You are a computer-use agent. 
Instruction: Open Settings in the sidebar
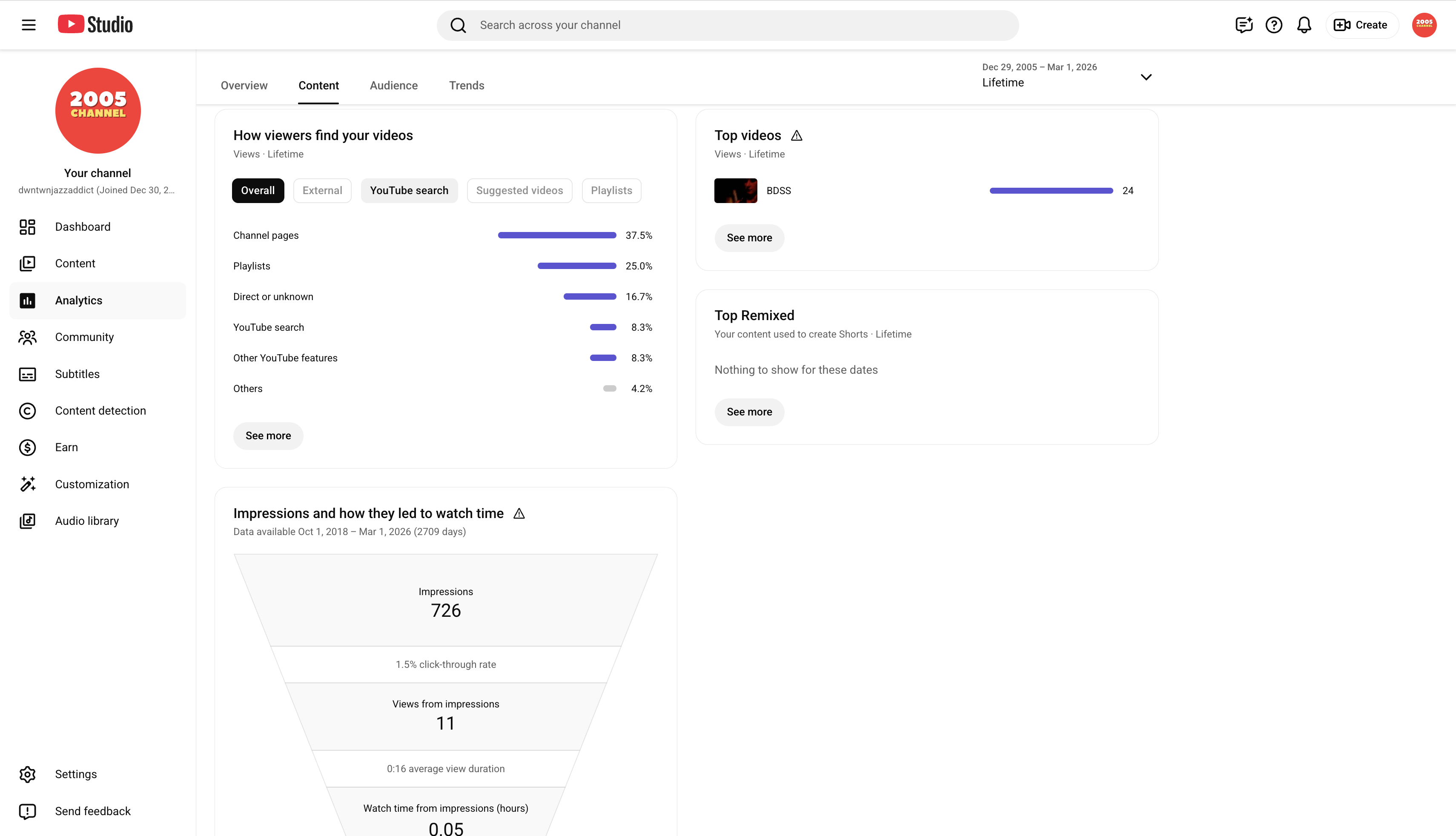click(97, 774)
